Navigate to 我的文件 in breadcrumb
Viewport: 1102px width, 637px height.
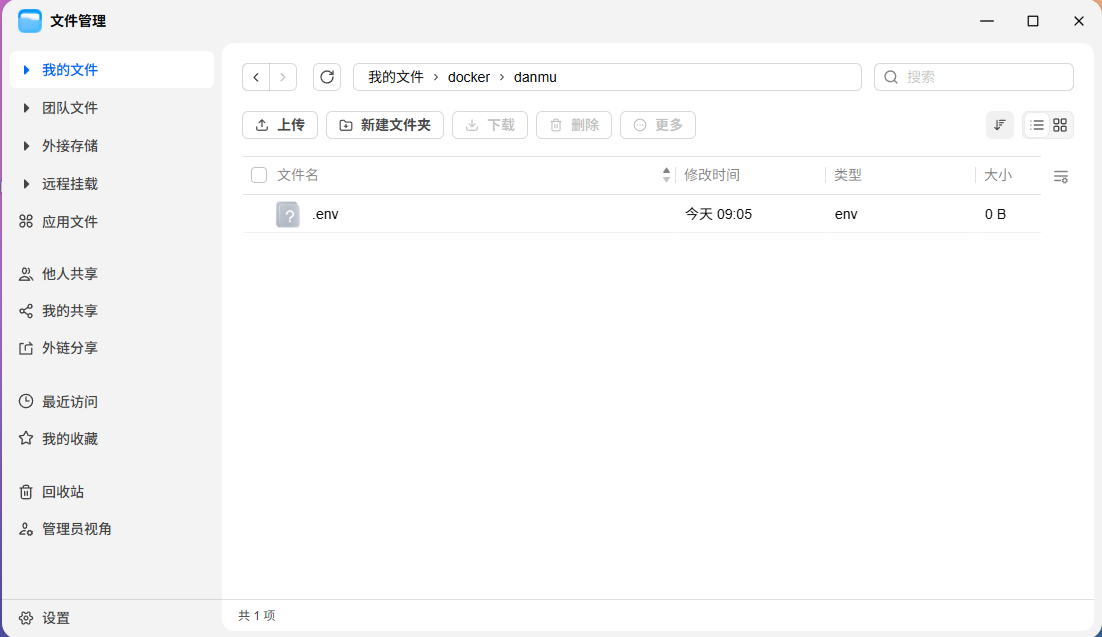396,77
